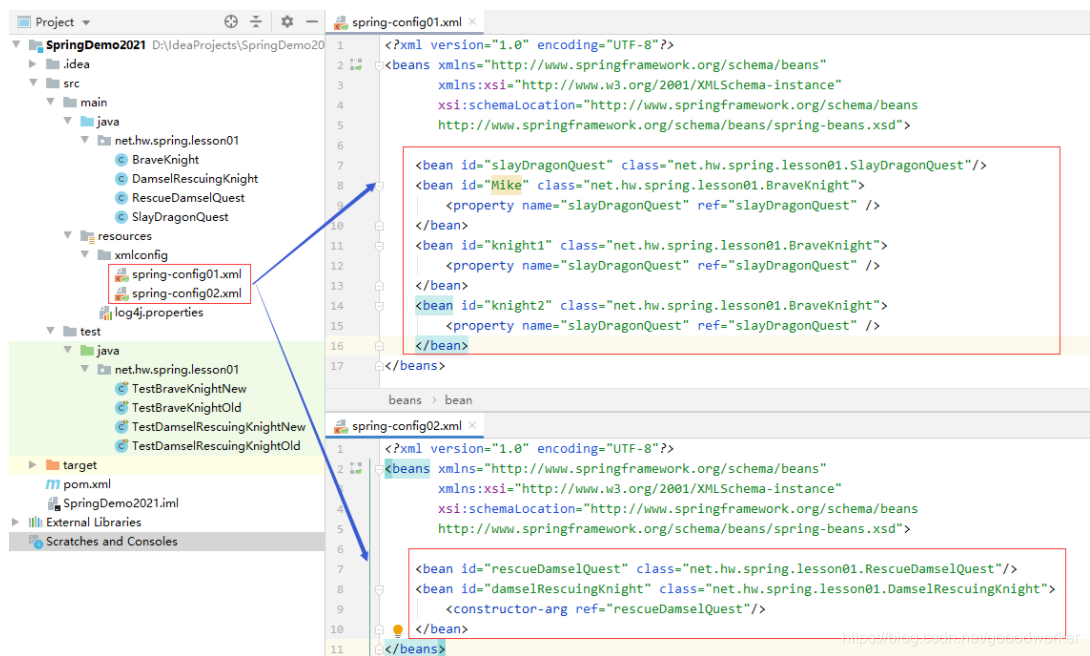Select TestDamselRescuingKnightOld test class
Image resolution: width=1090 pixels, height=656 pixels.
click(x=216, y=446)
